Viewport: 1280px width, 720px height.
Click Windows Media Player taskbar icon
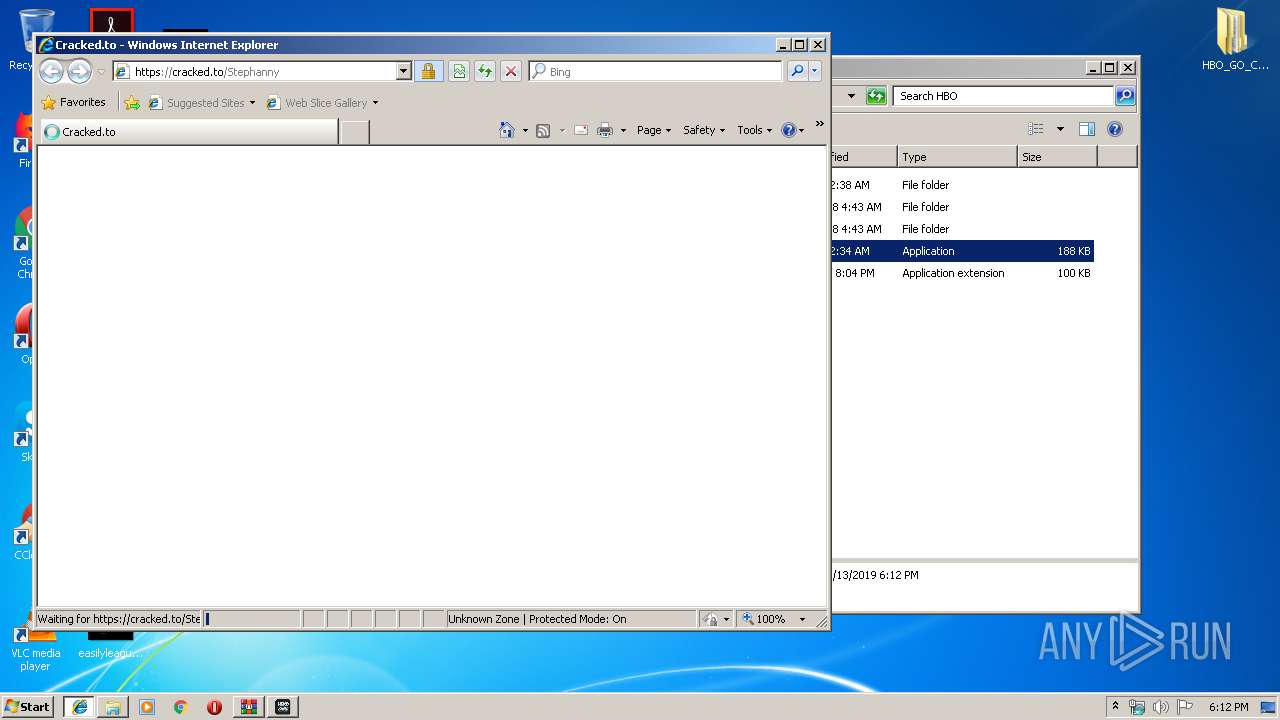click(x=147, y=707)
